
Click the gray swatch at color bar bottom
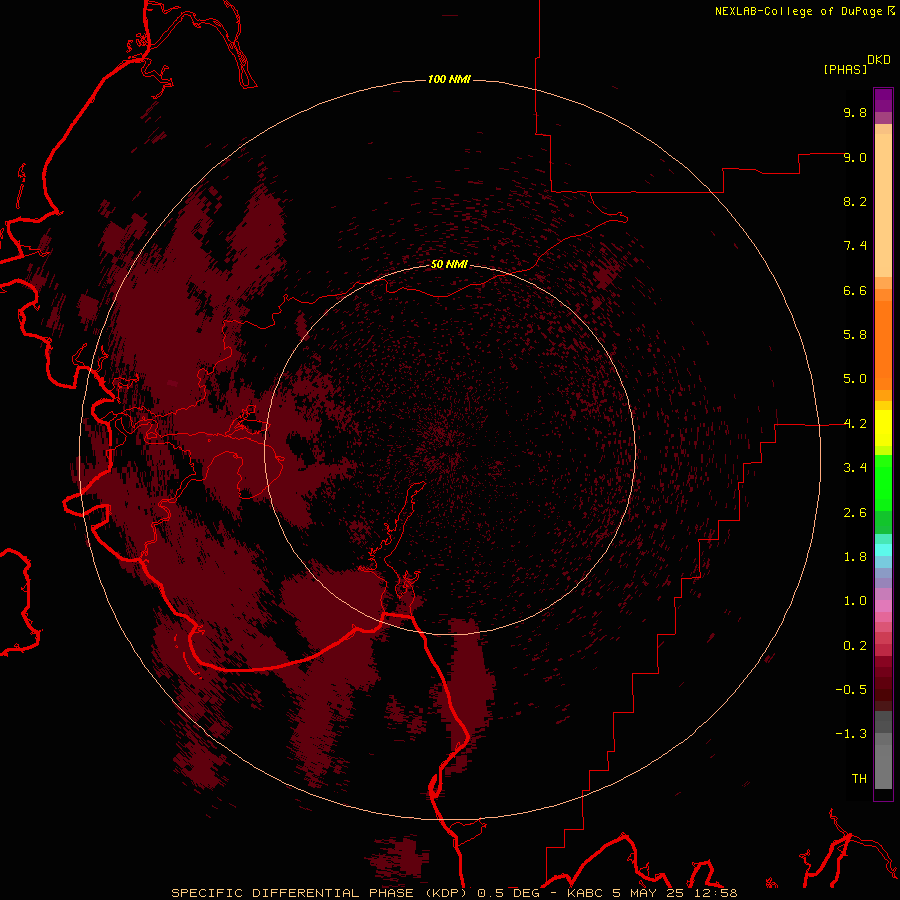(883, 766)
